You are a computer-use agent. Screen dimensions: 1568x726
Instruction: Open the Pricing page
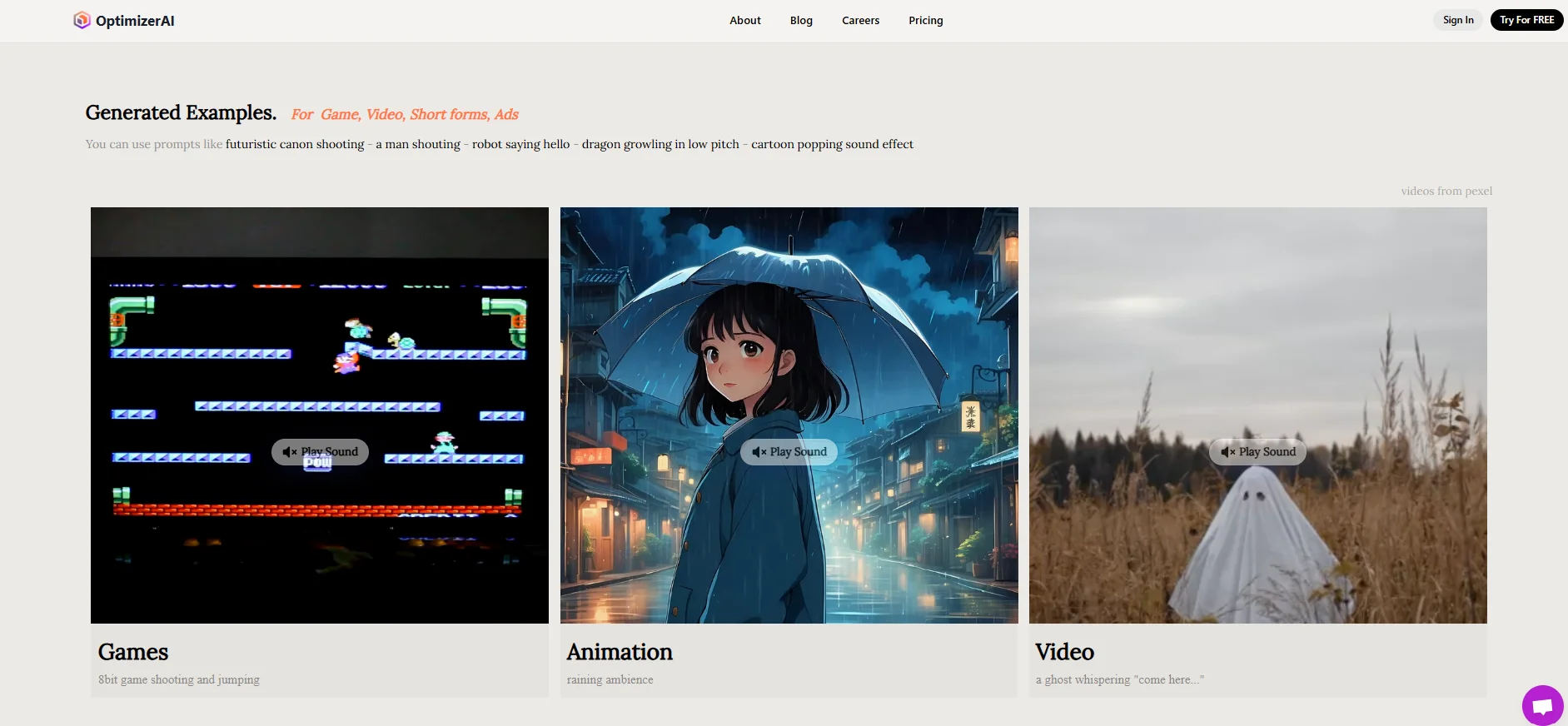click(x=925, y=20)
